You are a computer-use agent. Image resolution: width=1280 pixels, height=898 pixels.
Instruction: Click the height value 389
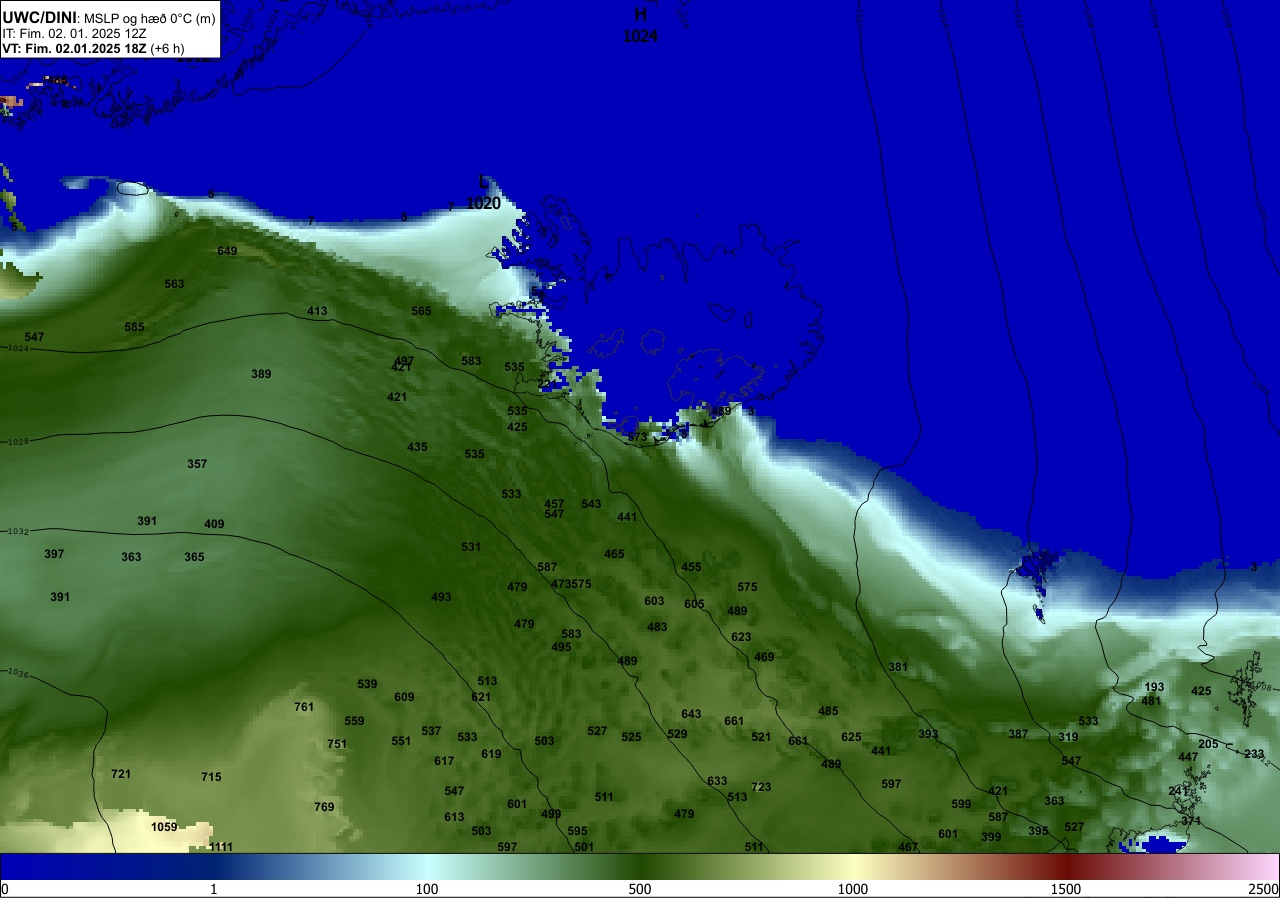[261, 374]
